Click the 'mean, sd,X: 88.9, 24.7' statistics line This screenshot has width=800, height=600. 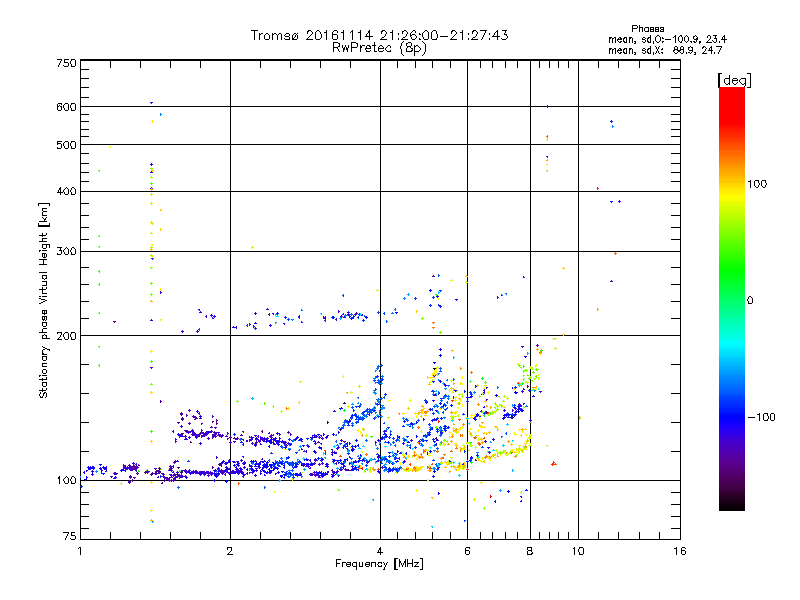pyautogui.click(x=665, y=50)
